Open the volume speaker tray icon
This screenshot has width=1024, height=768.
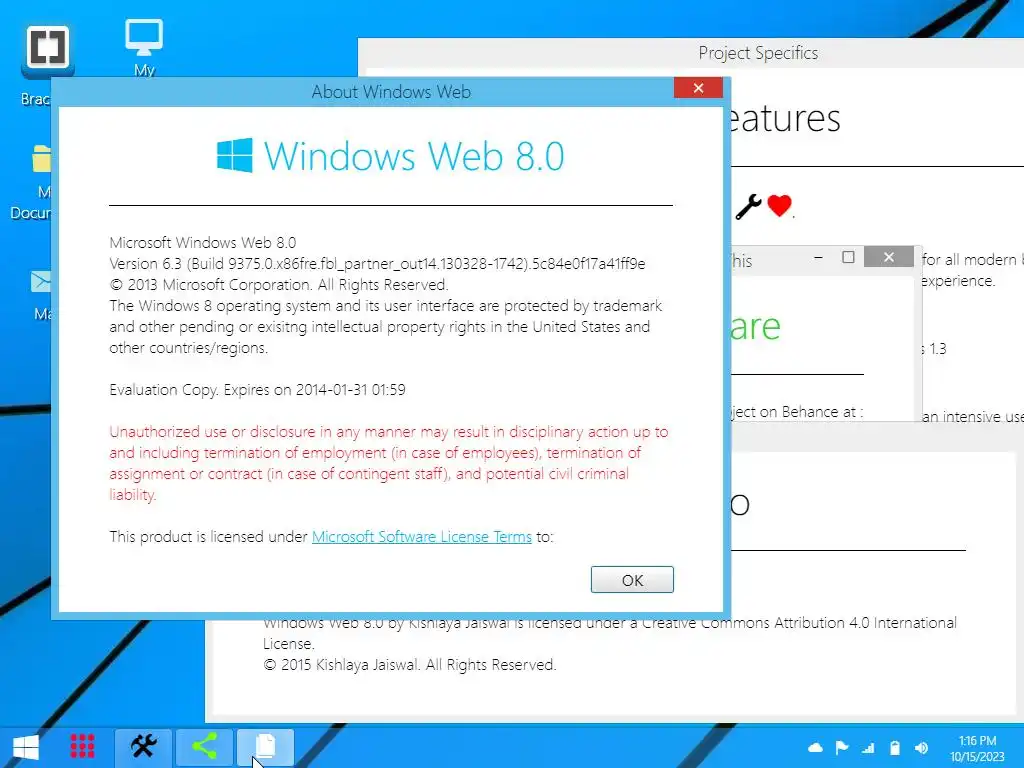pos(921,748)
